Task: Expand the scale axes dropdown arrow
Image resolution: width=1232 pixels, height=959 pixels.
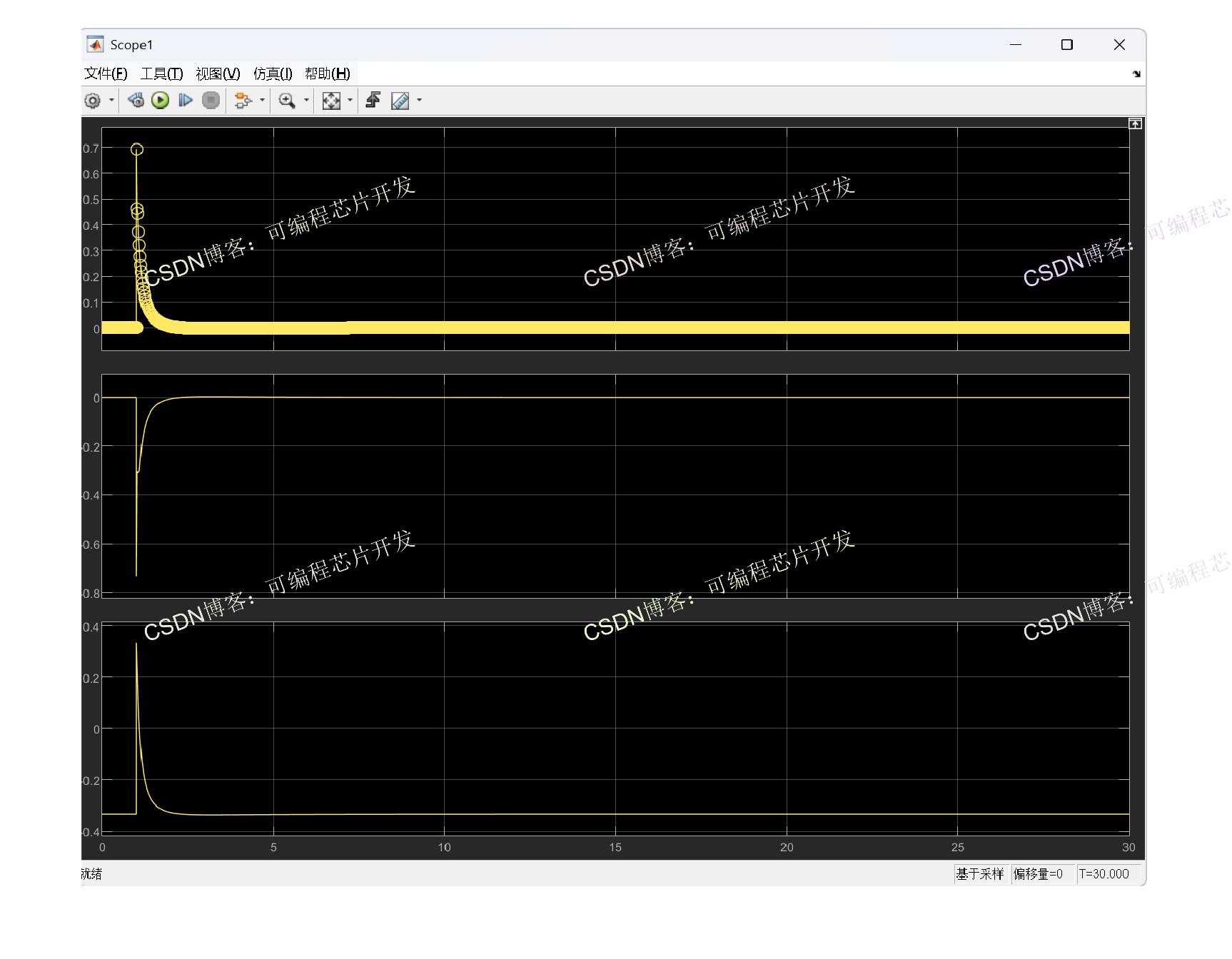Action: (x=350, y=101)
